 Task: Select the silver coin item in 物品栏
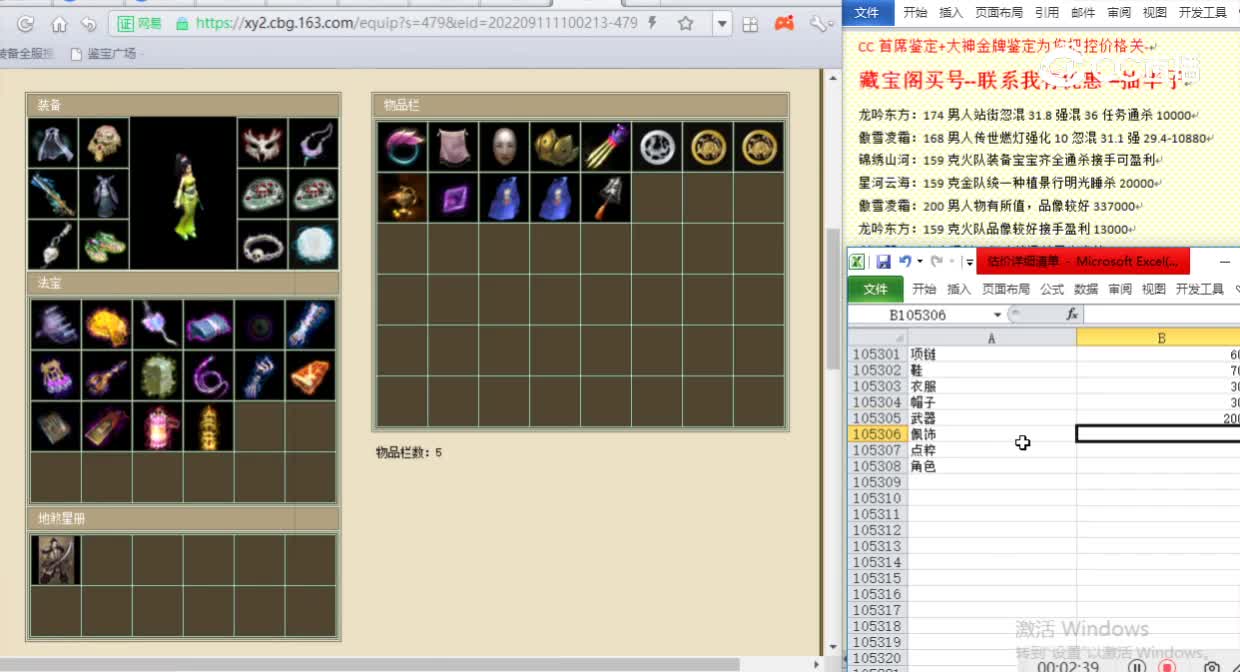point(657,147)
